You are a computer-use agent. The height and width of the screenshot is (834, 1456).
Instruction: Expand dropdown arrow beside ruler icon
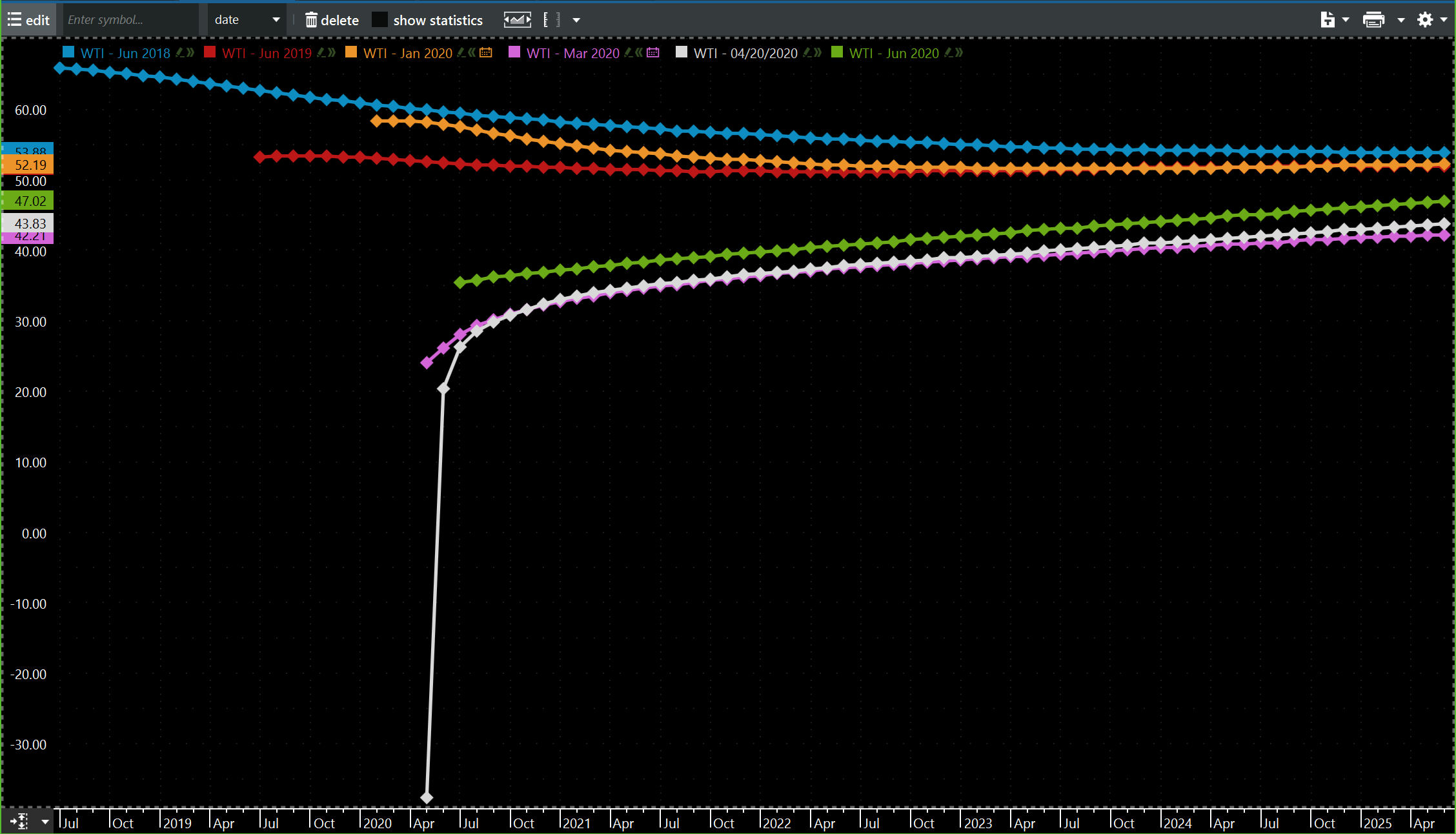(x=576, y=20)
